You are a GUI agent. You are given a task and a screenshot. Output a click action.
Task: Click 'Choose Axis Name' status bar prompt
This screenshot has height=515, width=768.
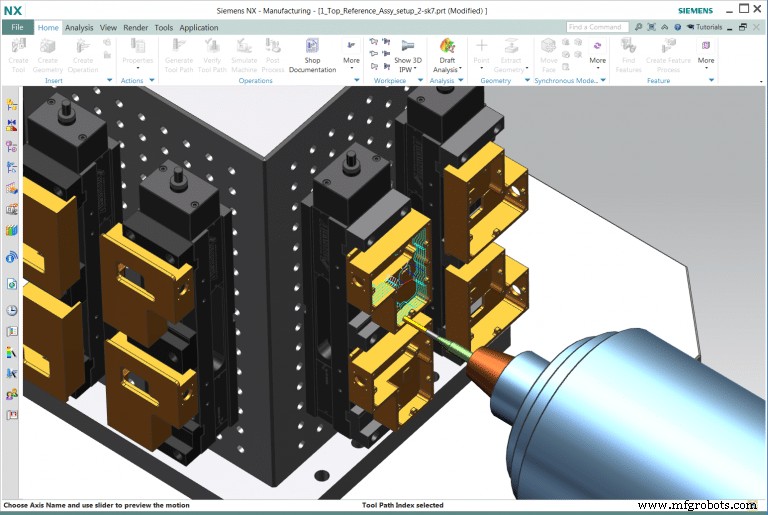pos(96,505)
